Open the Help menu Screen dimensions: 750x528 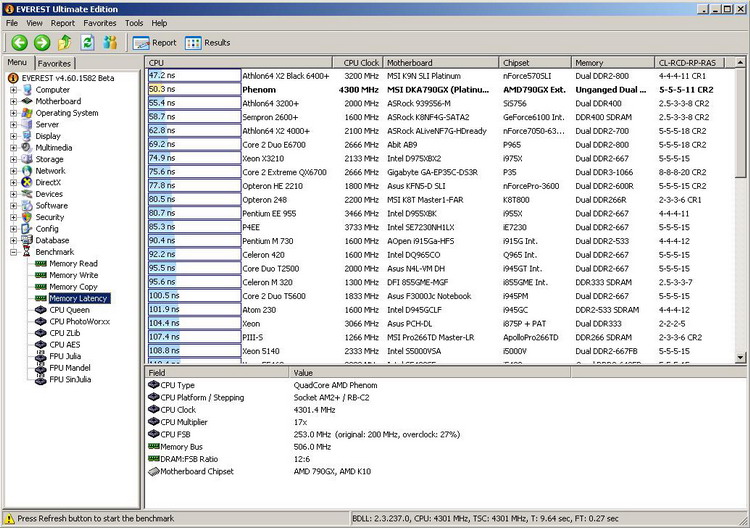pos(159,23)
